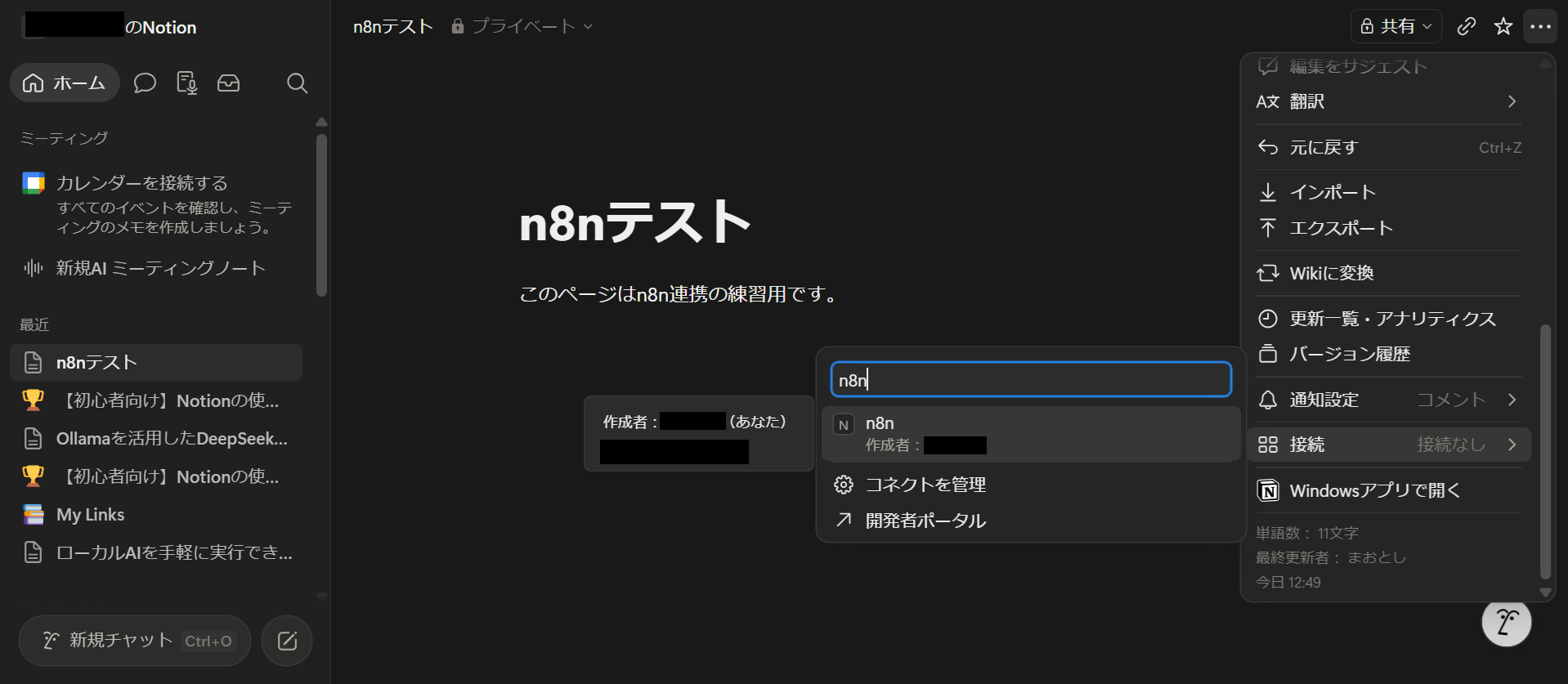
Task: Click the new page compose icon
Action: tap(287, 641)
